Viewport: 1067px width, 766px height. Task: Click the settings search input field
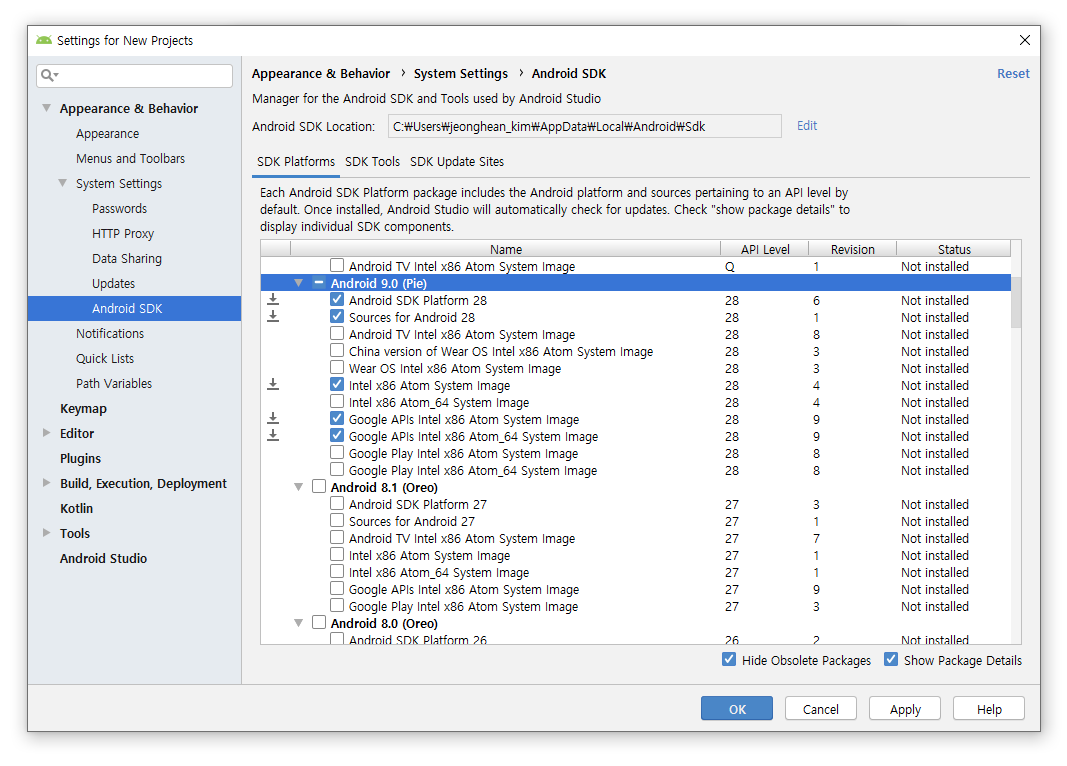pos(135,76)
